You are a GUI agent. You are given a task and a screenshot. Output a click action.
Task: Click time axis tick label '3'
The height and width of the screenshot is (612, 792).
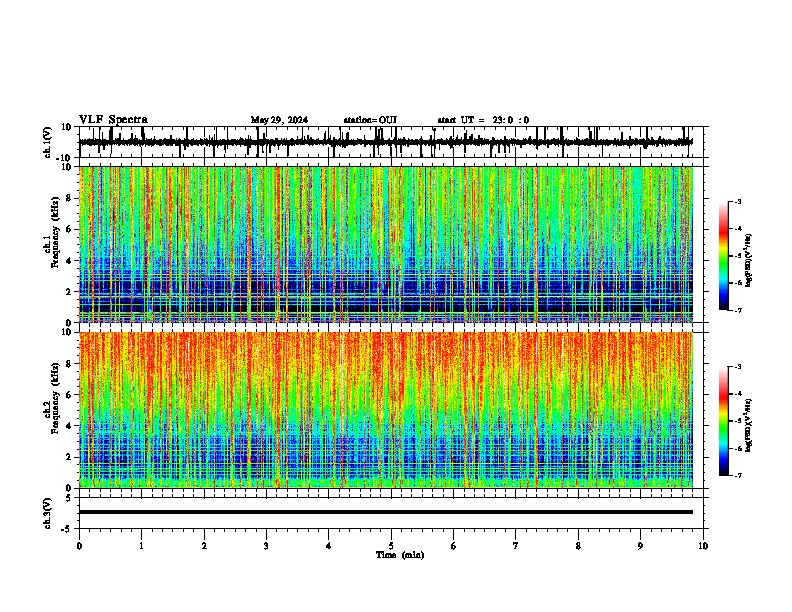click(x=266, y=546)
